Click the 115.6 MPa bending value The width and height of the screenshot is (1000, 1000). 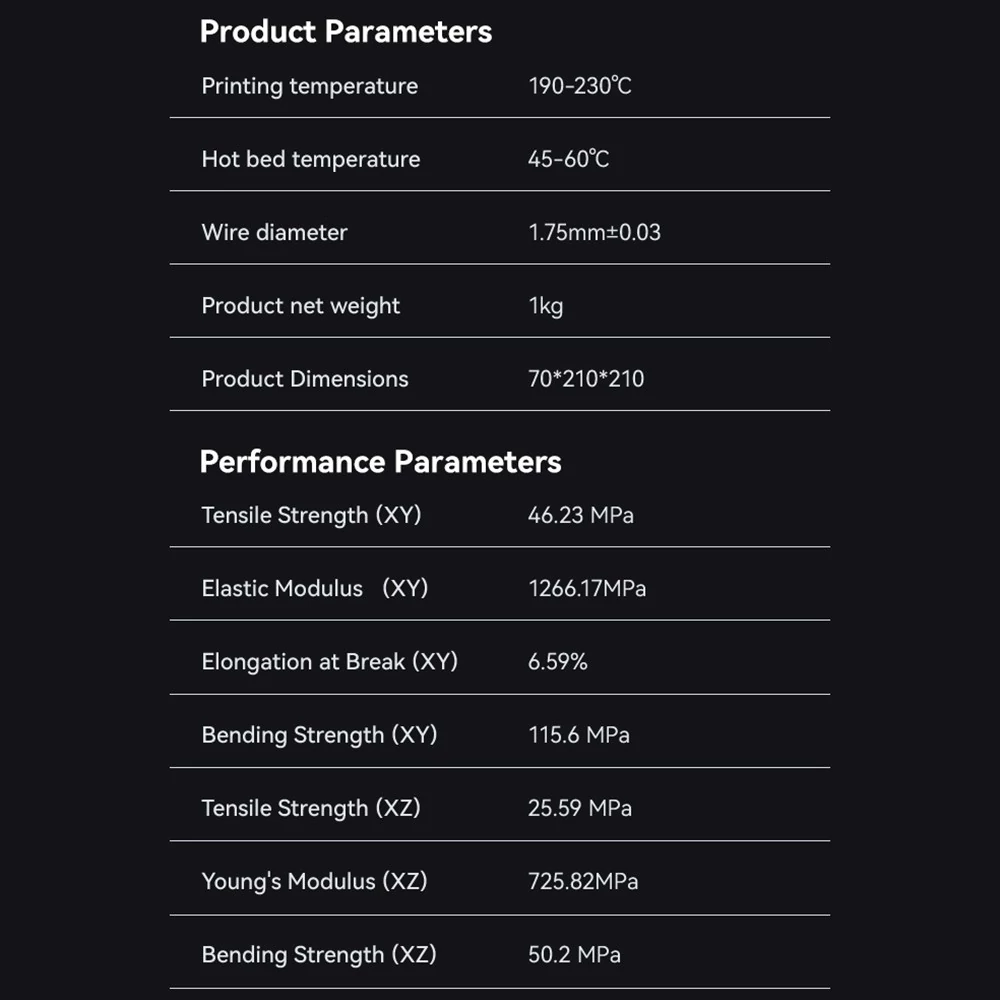click(579, 735)
